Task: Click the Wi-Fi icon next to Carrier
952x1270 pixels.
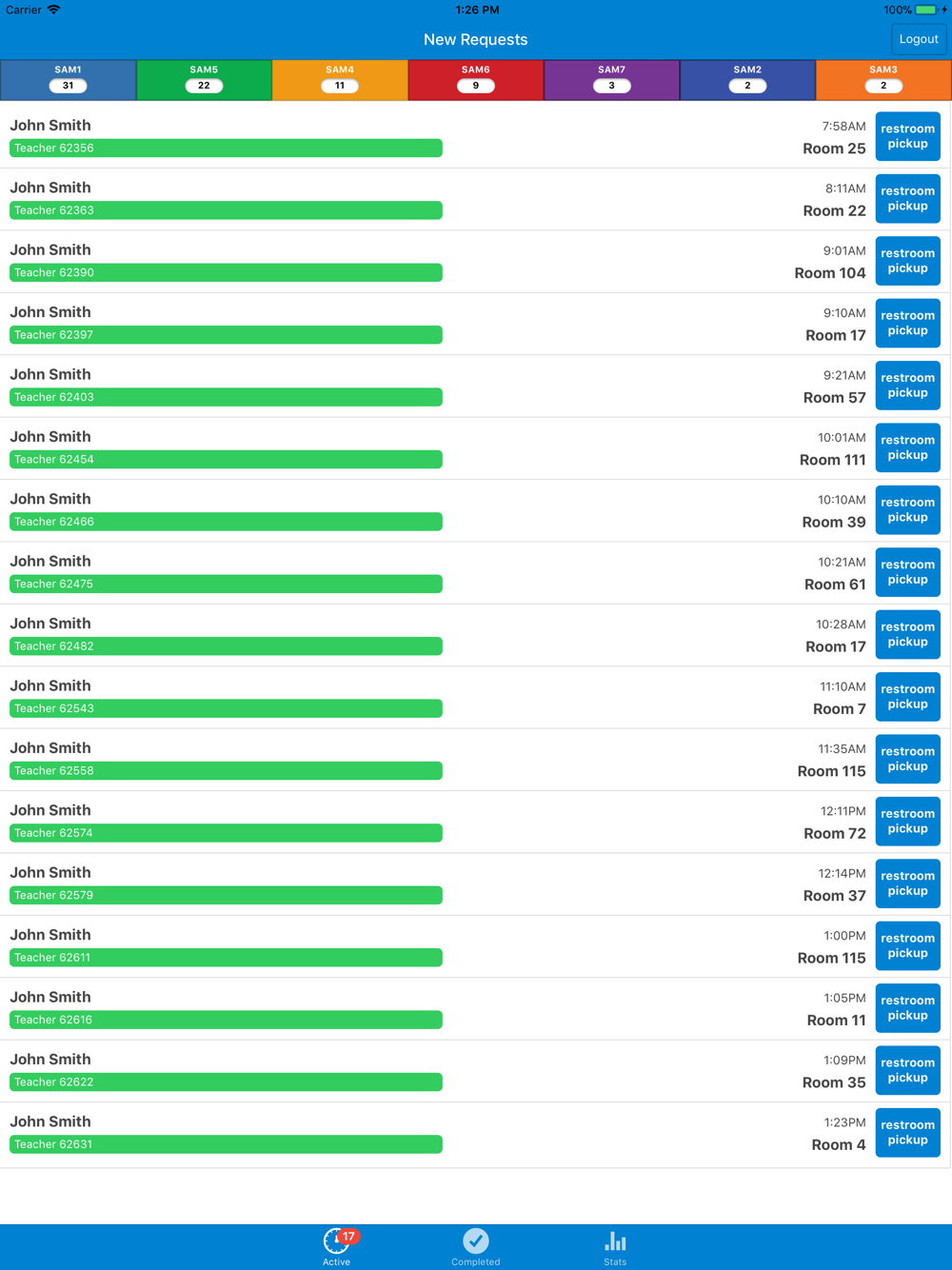Action: click(54, 10)
